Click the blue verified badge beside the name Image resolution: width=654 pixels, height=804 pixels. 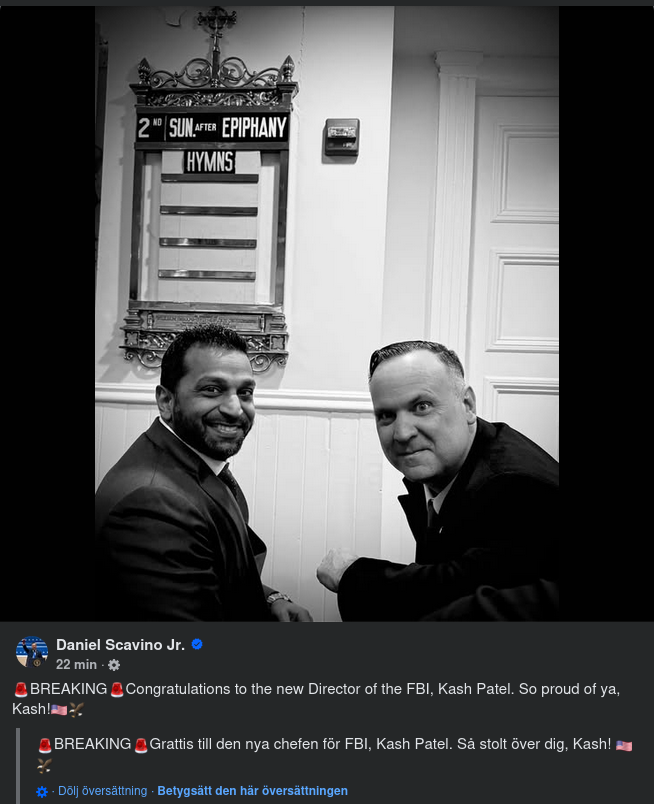(x=197, y=644)
